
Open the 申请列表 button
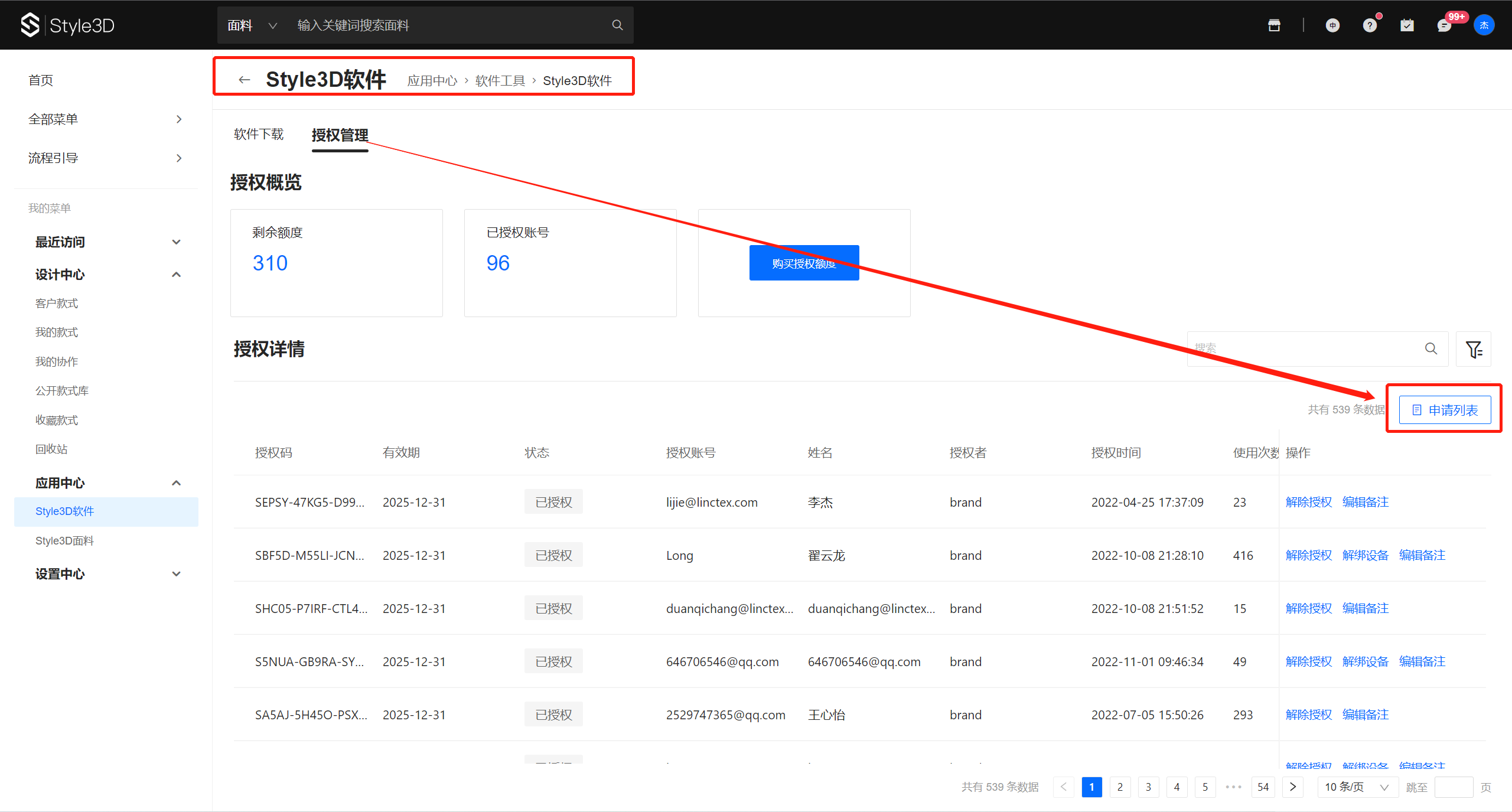[x=1445, y=410]
